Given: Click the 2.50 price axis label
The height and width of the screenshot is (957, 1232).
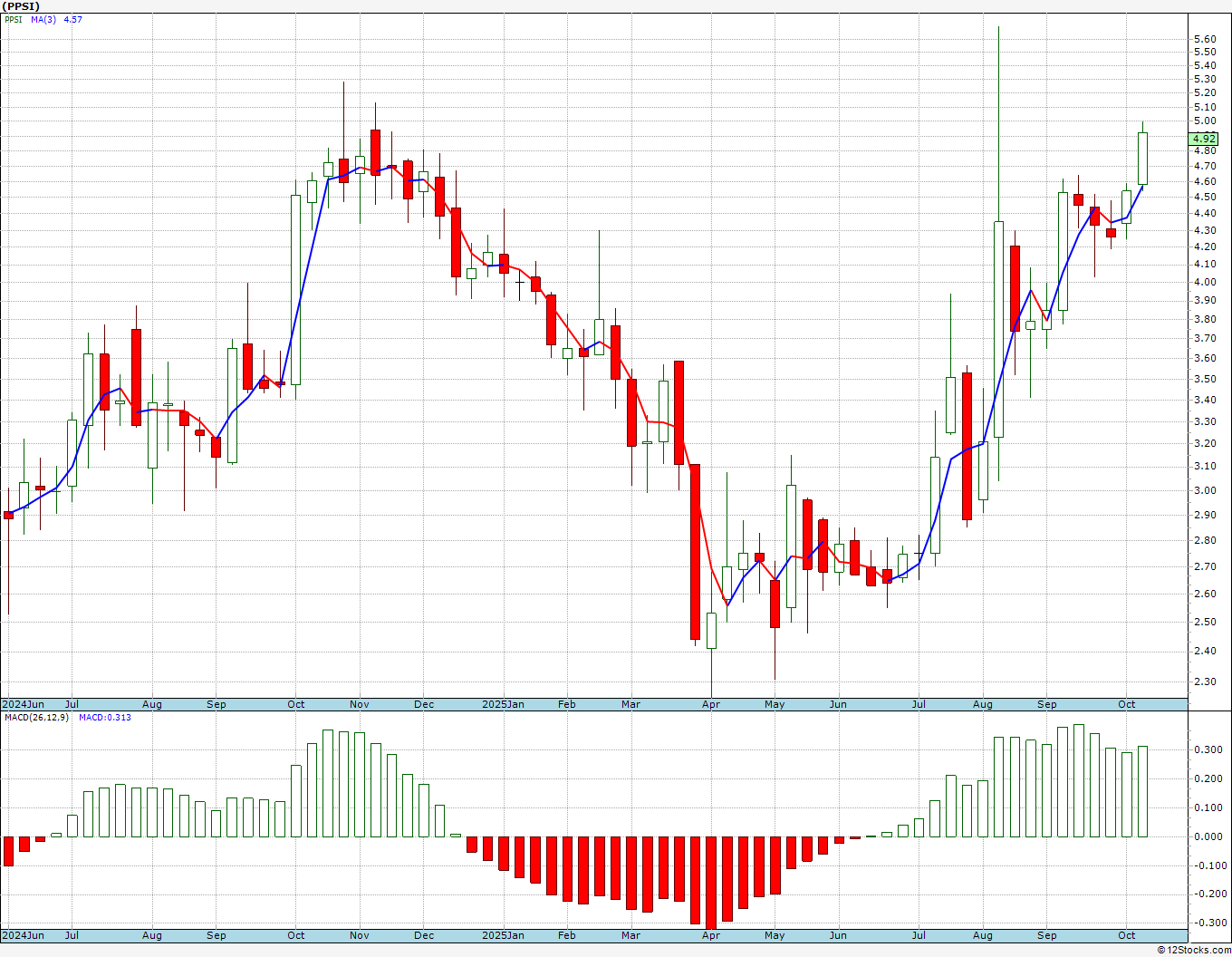Looking at the screenshot, I should click(x=1205, y=622).
